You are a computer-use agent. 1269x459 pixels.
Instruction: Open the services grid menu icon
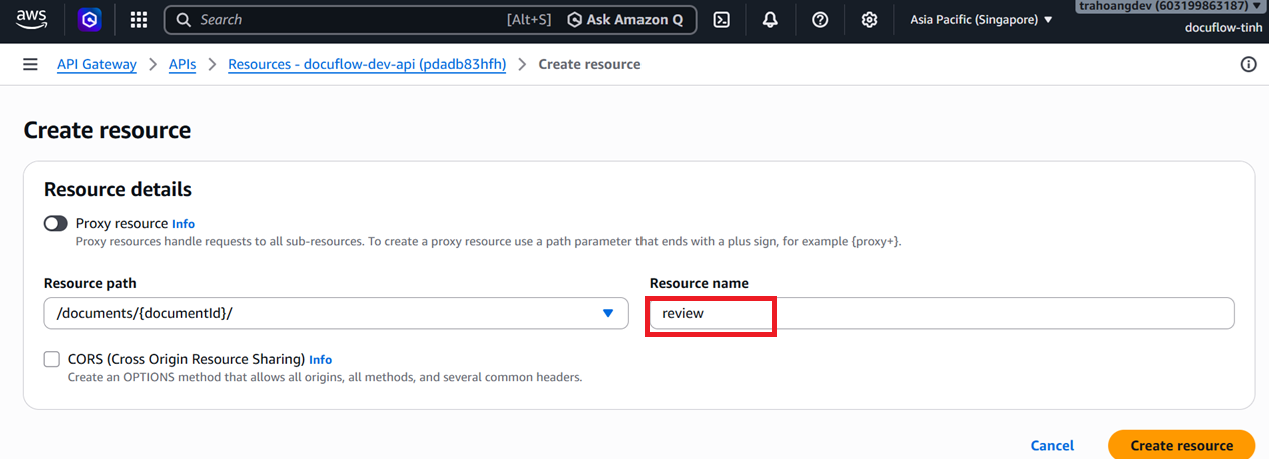pos(139,19)
